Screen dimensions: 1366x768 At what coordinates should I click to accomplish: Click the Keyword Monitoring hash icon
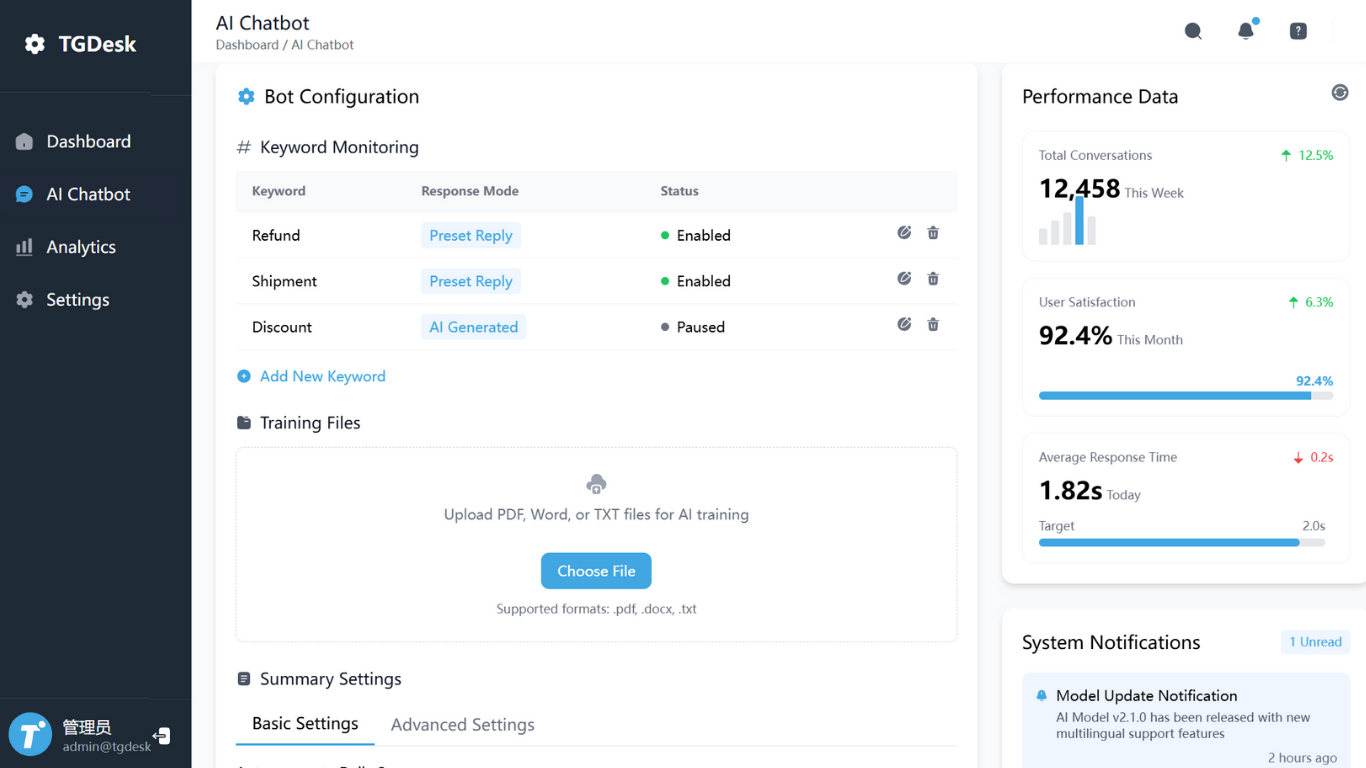[x=243, y=148]
